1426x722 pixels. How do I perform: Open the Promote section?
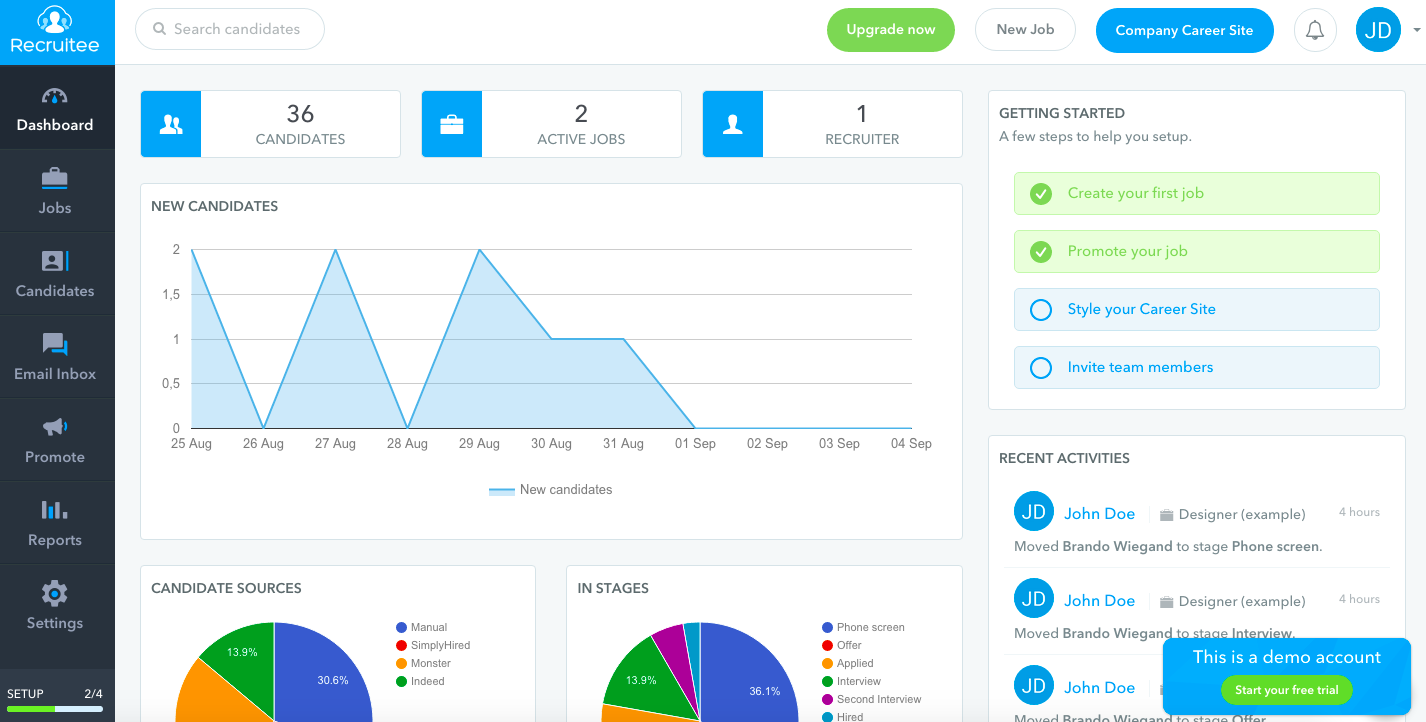[57, 440]
